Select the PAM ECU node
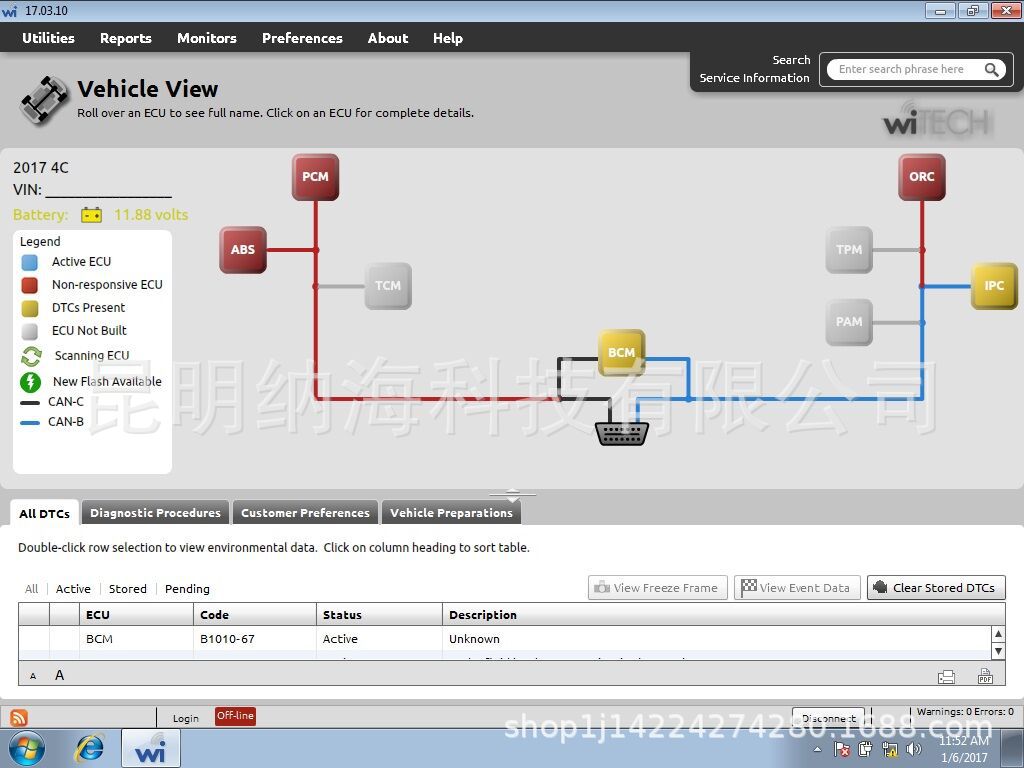The height and width of the screenshot is (768, 1024). (x=849, y=322)
